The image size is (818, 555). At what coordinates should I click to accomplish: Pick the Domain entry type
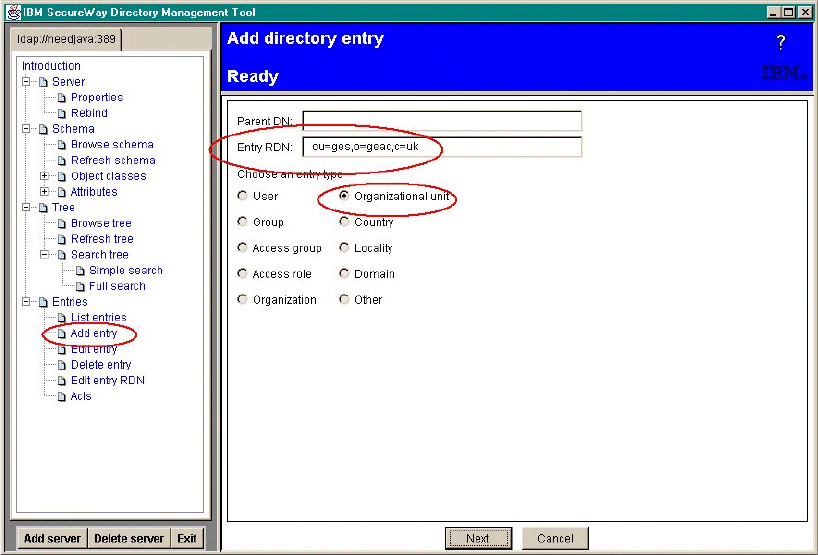pos(344,273)
